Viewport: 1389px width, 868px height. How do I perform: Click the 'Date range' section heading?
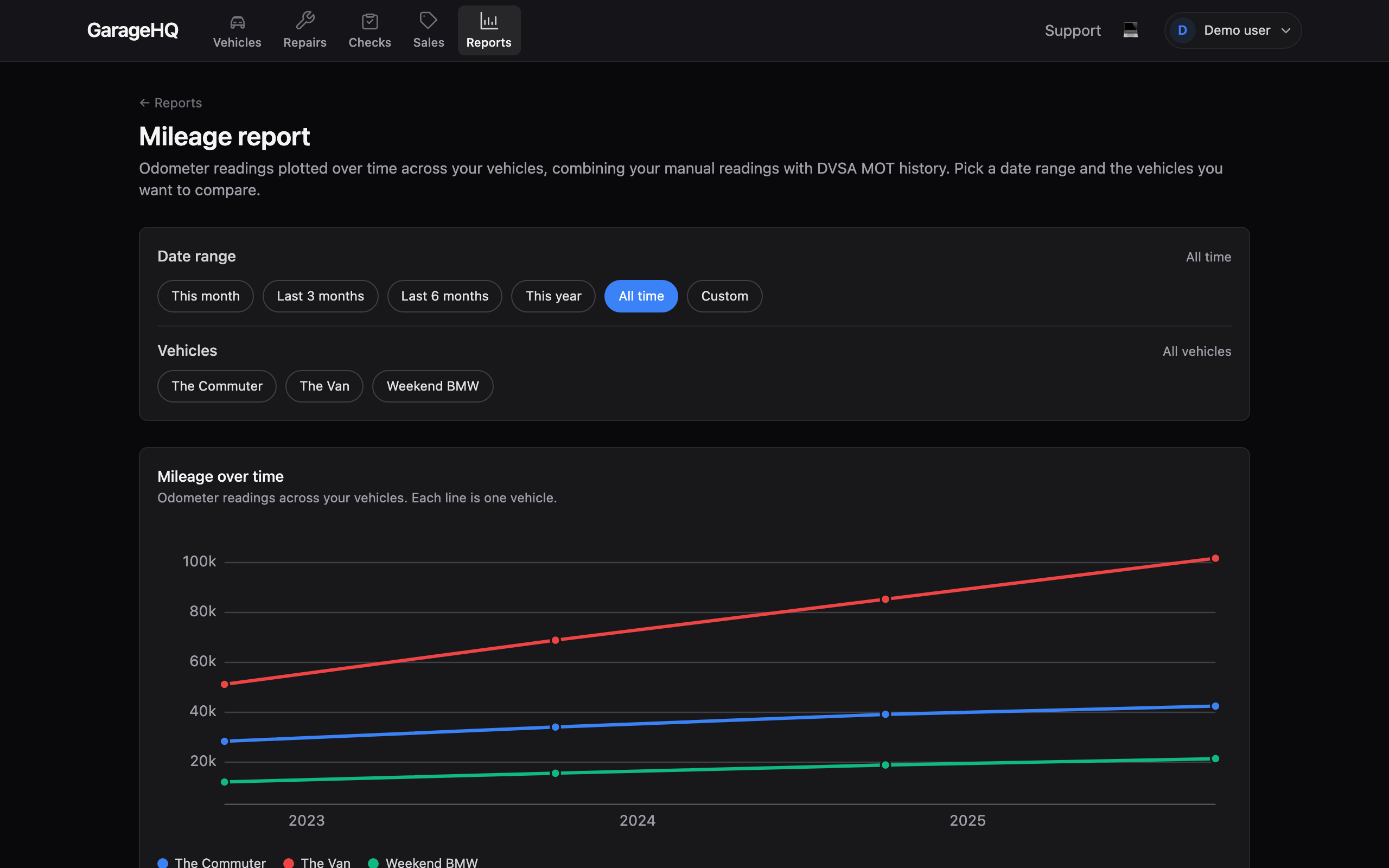tap(196, 256)
